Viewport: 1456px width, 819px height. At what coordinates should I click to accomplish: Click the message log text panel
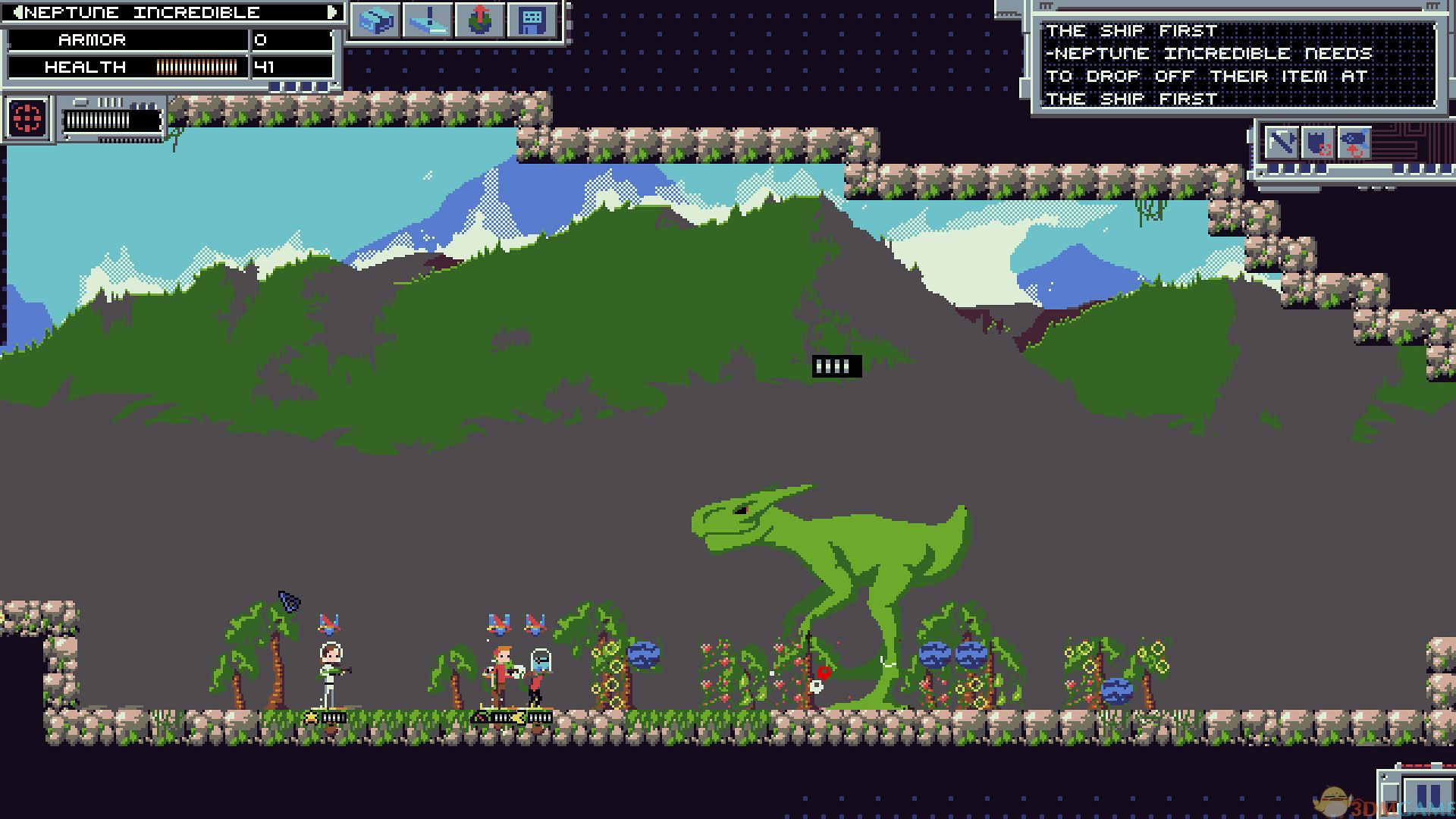[1238, 65]
